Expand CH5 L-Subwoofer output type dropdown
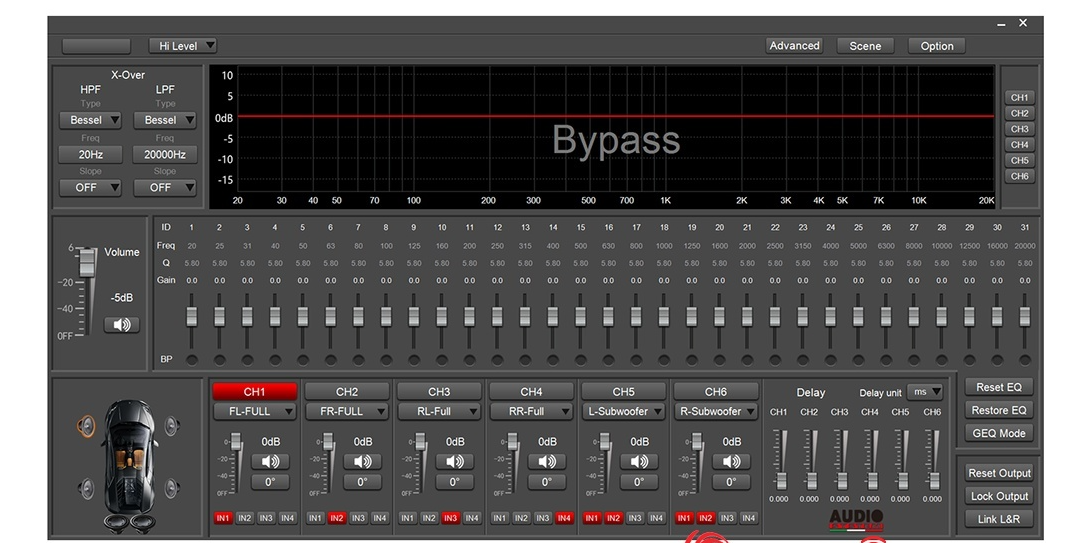This screenshot has width=1085, height=555. click(623, 411)
